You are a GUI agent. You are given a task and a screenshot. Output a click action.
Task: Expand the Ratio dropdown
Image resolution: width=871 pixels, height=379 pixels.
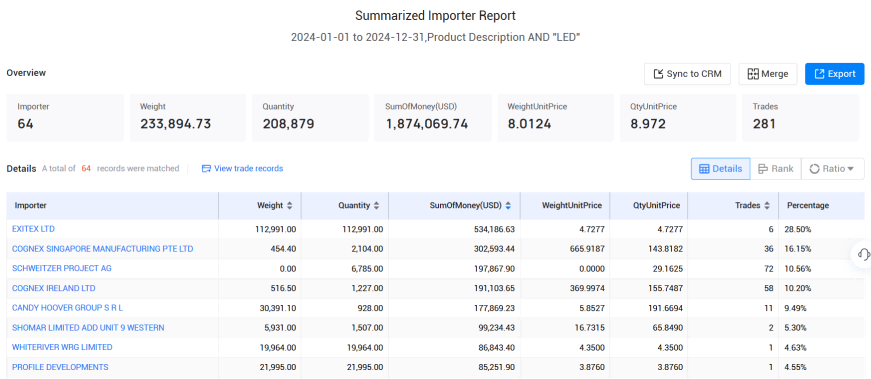point(832,169)
